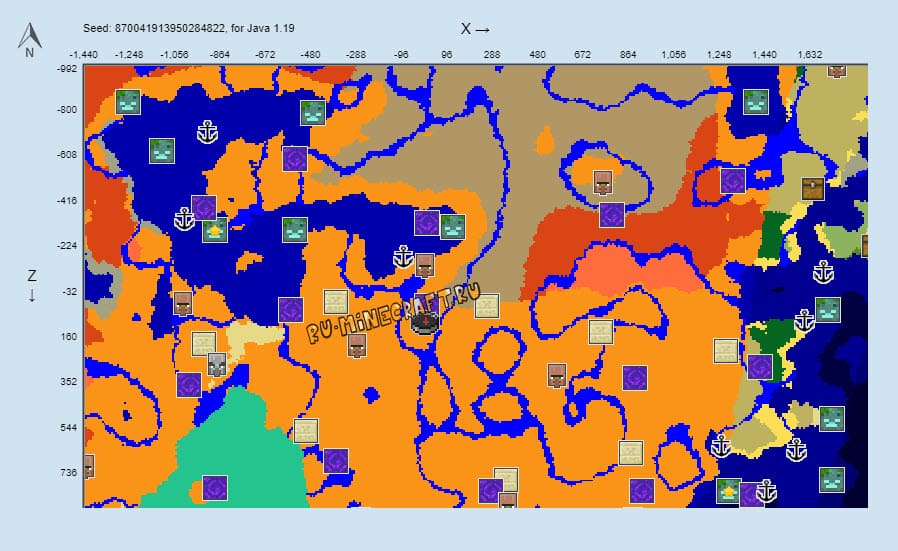
Task: Click shipwreck anchor left of the starred western monument
Action: click(x=184, y=219)
